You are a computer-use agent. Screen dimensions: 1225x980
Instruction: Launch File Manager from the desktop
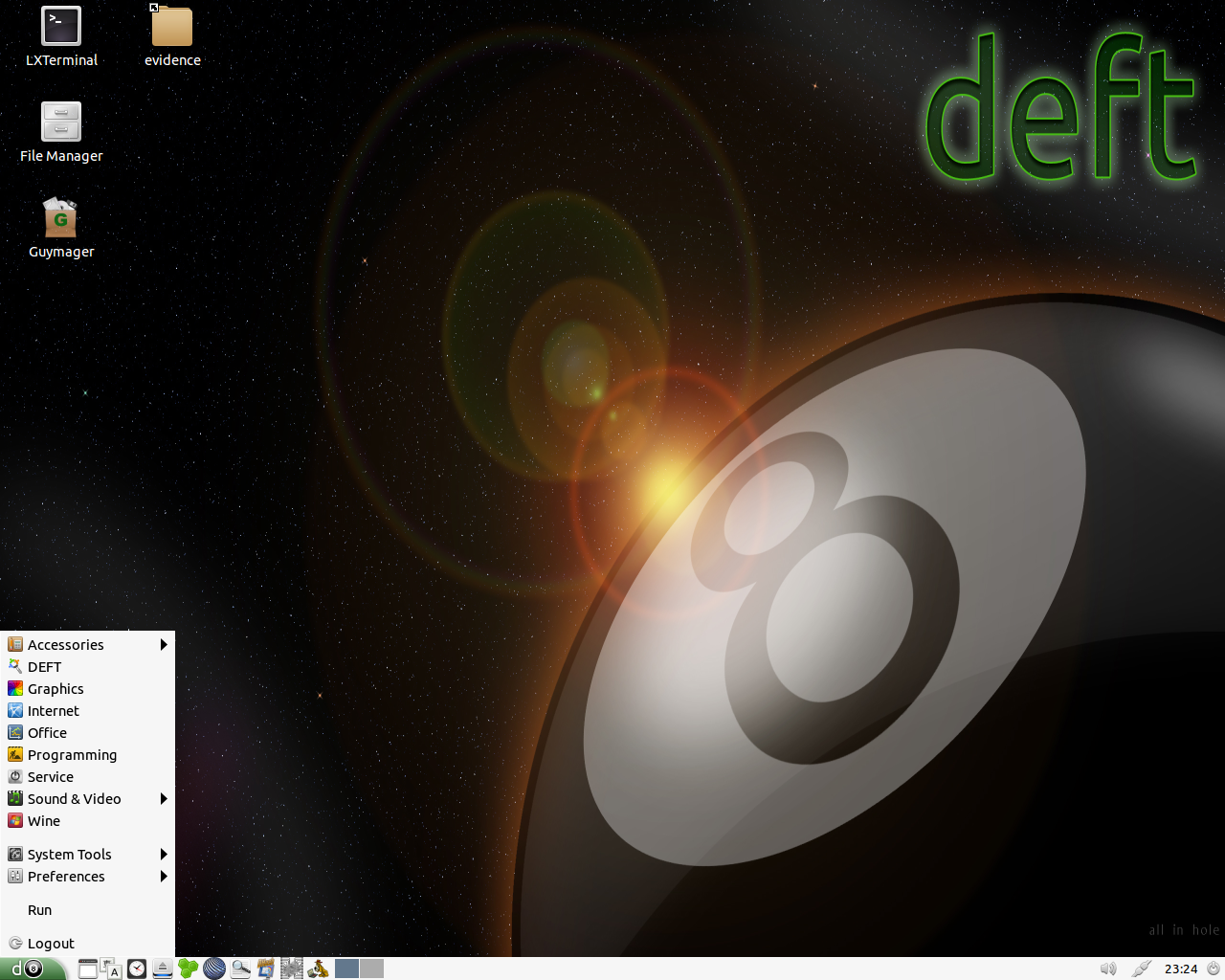(61, 124)
